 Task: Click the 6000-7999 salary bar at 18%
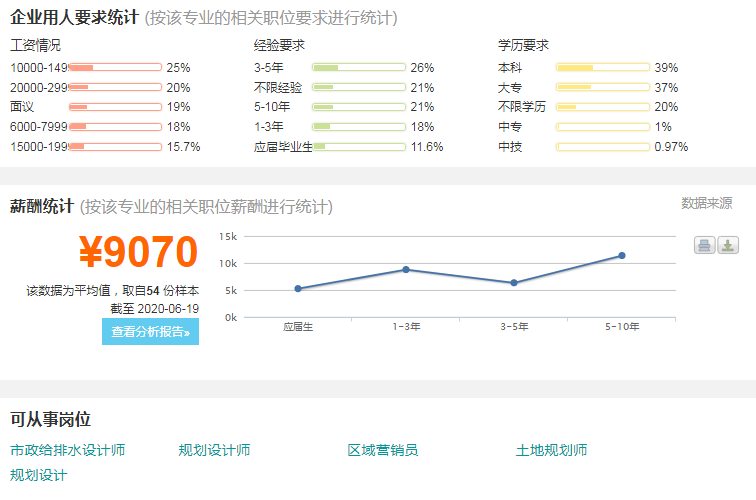click(115, 127)
